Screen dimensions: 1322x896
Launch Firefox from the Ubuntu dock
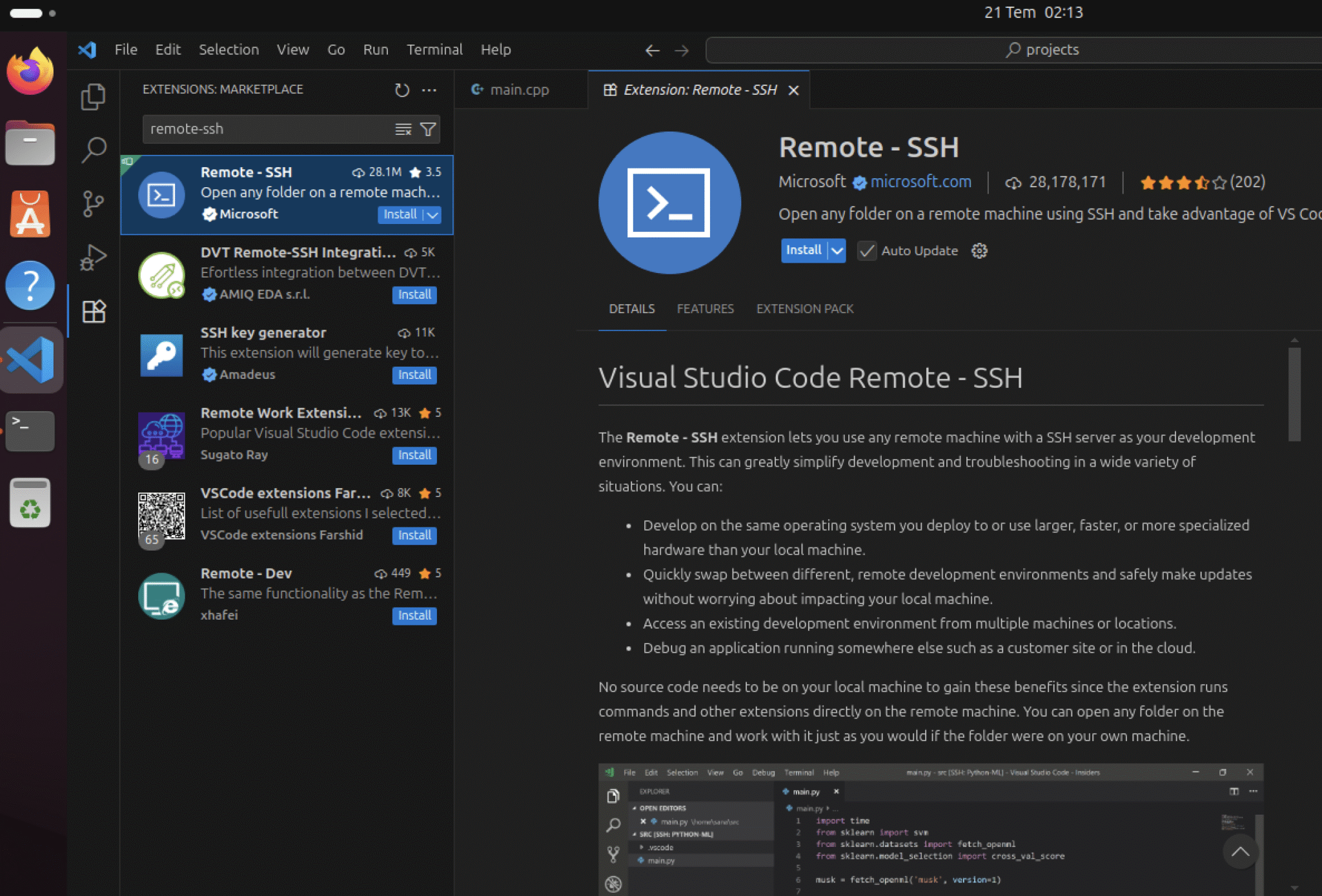(30, 70)
